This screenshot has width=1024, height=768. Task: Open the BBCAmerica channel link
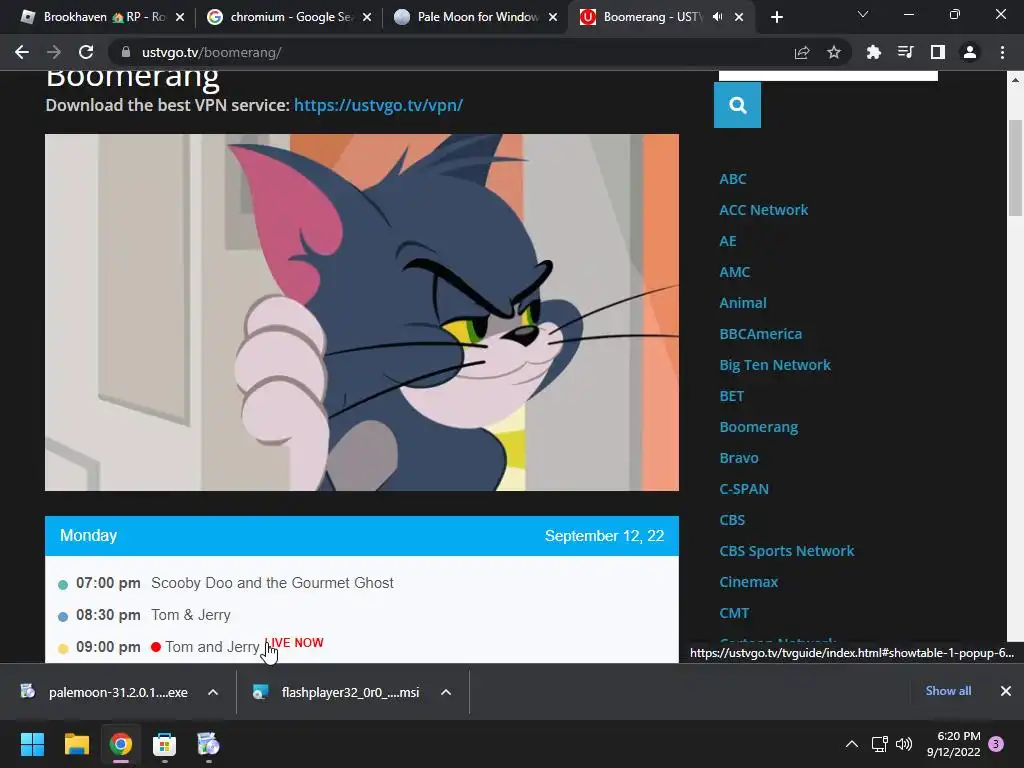click(760, 334)
